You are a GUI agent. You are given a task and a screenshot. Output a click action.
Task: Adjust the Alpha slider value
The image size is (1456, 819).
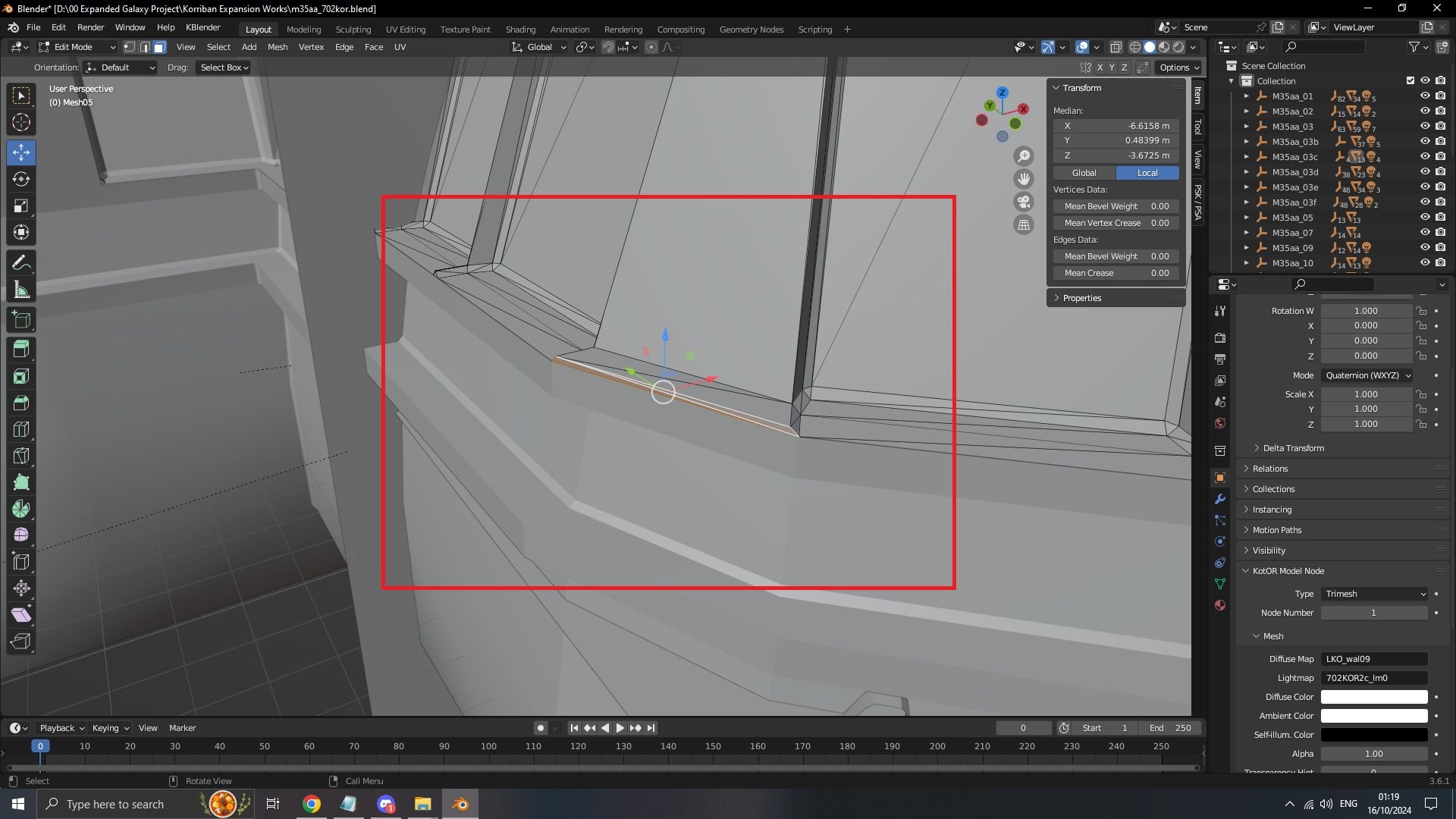(1373, 753)
